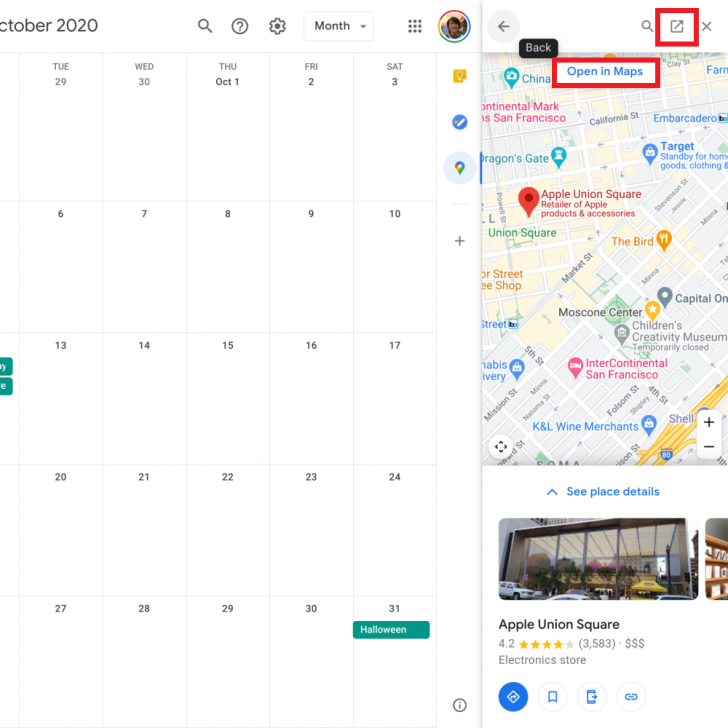Click the Get add-ons plus icon
The width and height of the screenshot is (728, 728).
coord(460,240)
